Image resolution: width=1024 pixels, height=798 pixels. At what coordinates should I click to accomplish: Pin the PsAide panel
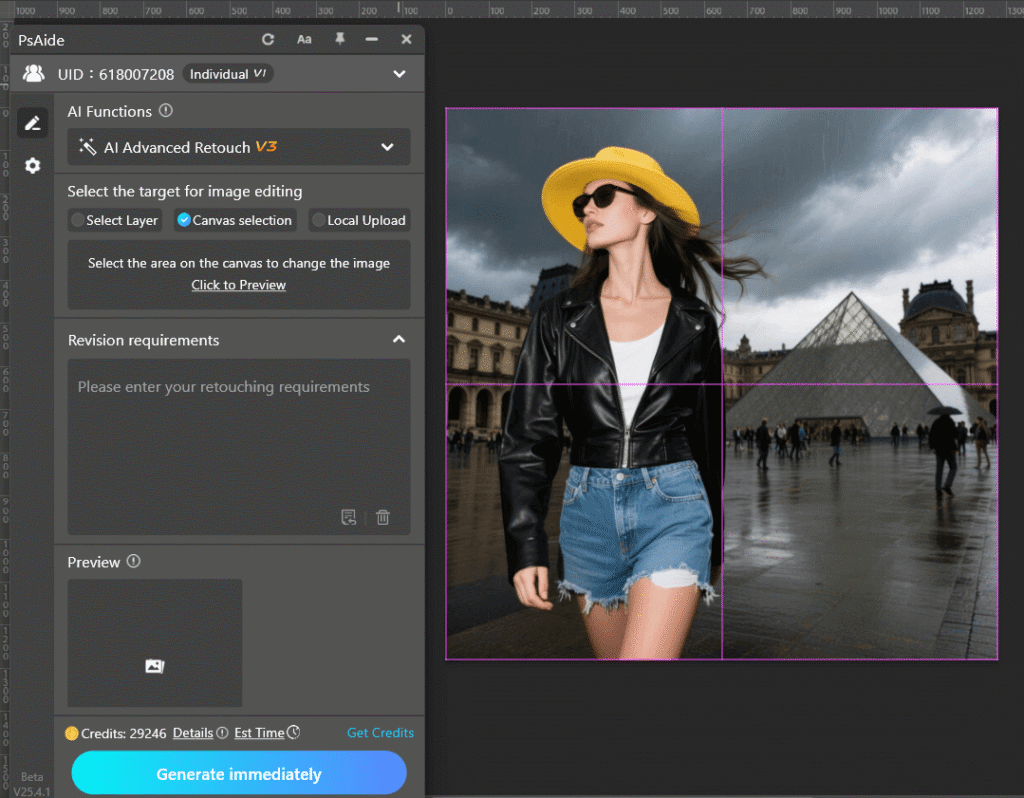point(340,39)
